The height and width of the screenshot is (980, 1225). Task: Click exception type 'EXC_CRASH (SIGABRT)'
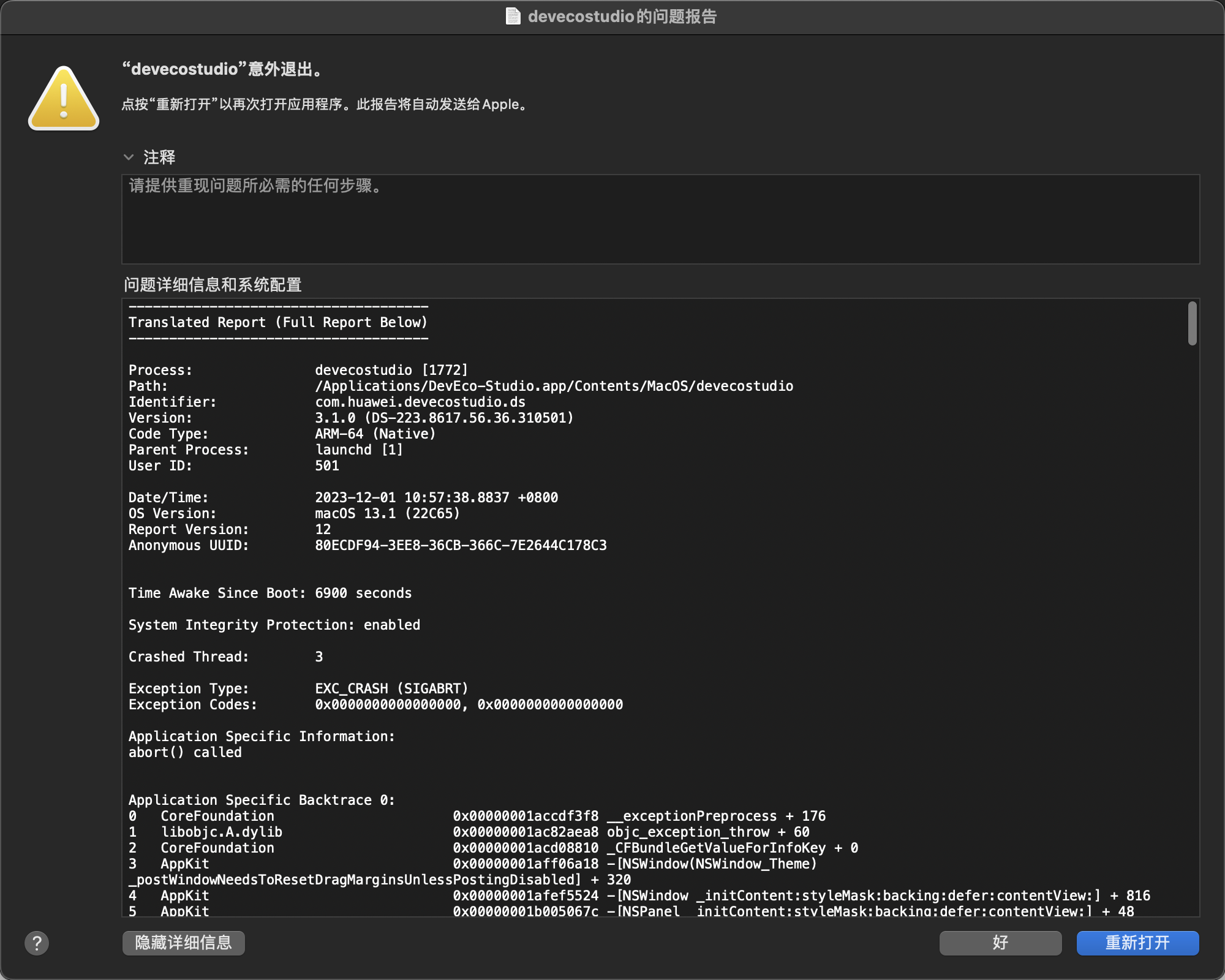391,688
